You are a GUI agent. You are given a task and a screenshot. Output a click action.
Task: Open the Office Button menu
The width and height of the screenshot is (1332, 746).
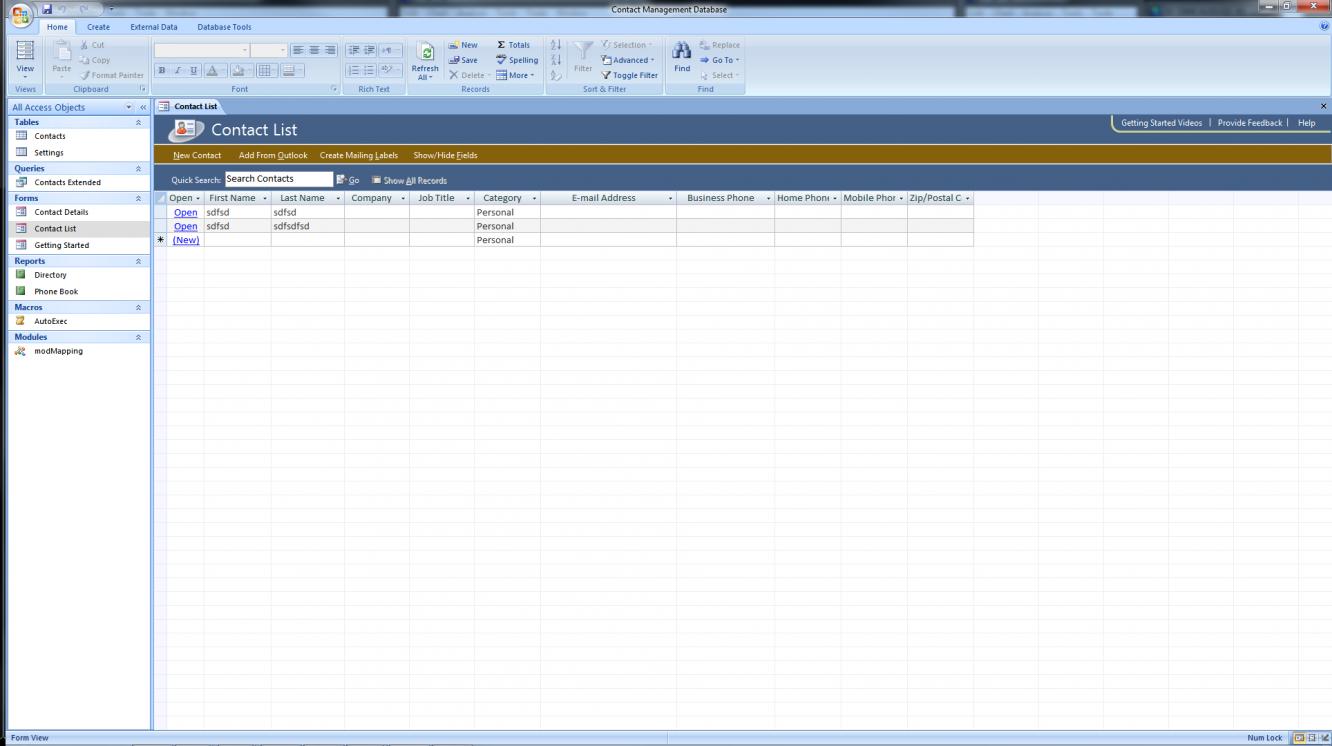22,17
